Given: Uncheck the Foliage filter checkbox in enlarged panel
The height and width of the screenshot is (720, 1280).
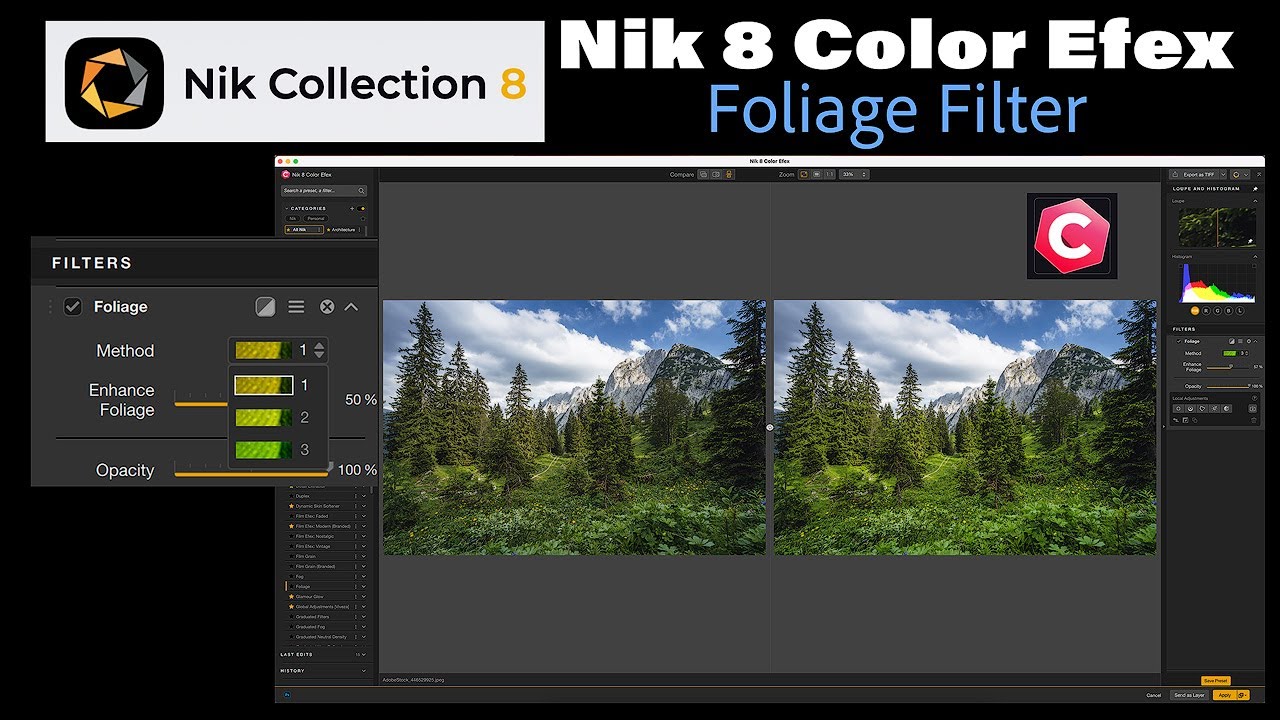Looking at the screenshot, I should pyautogui.click(x=72, y=307).
